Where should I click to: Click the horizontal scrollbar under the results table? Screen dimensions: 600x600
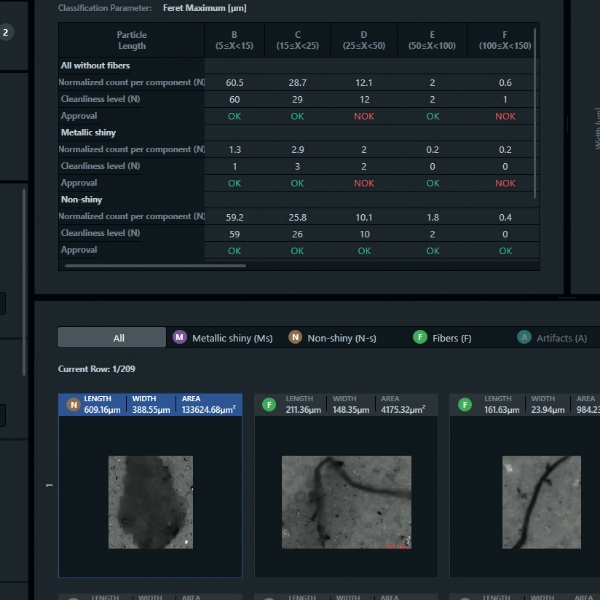(x=130, y=266)
